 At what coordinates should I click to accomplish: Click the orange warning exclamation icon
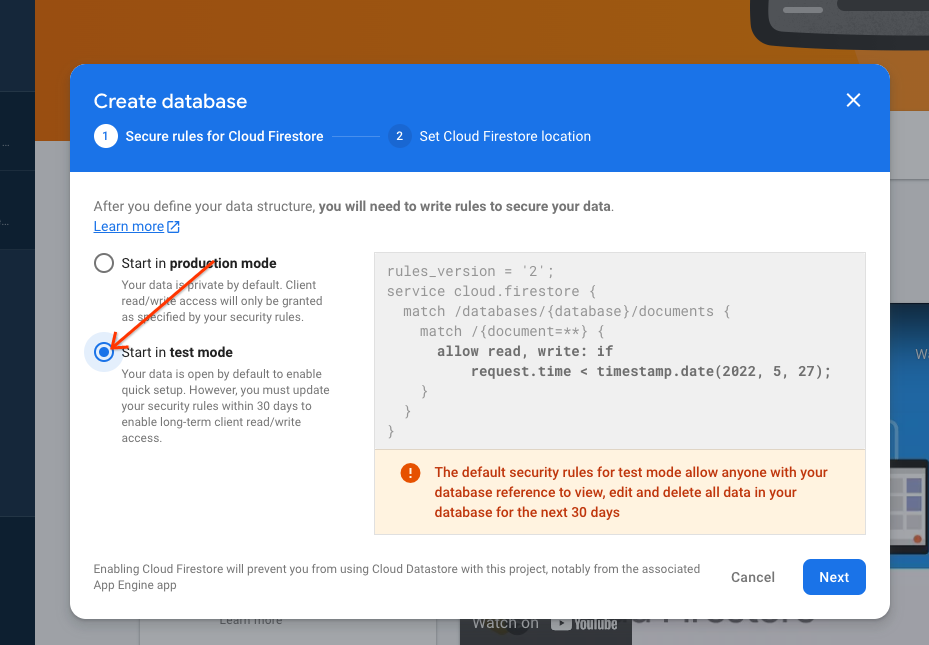pos(410,473)
